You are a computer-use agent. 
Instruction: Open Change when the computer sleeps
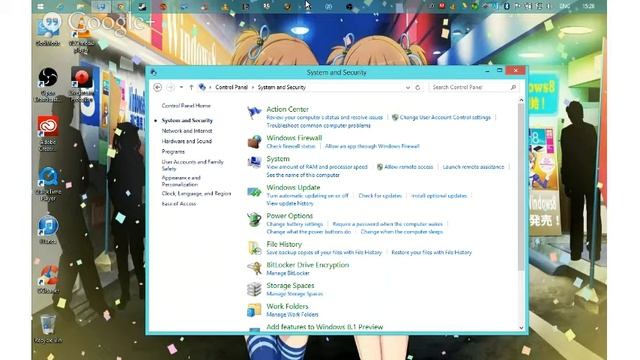point(402,232)
